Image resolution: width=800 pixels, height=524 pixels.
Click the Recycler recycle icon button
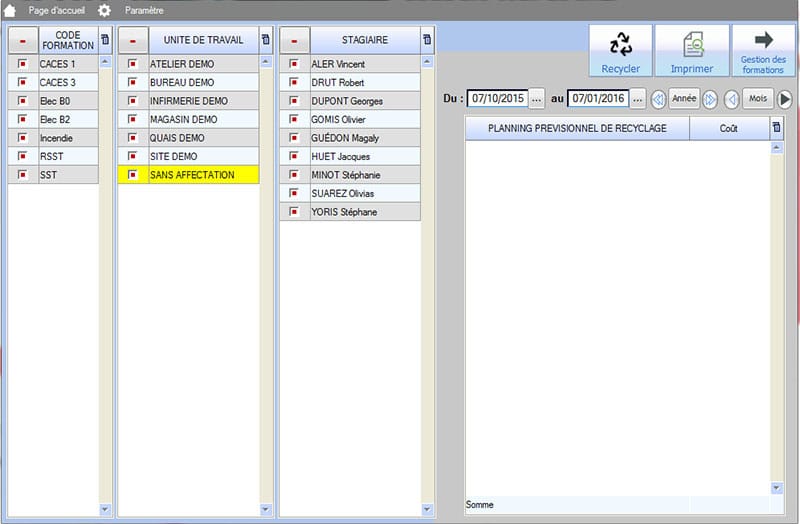pos(620,51)
